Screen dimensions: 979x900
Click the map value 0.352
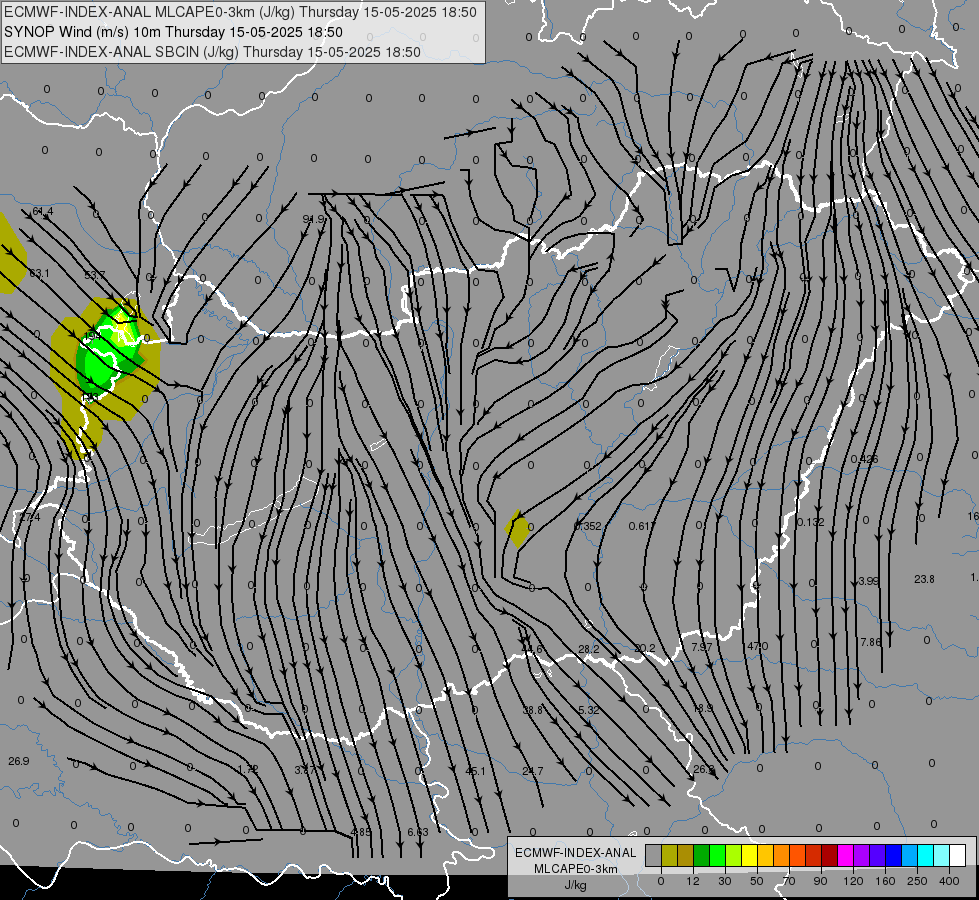[x=588, y=526]
